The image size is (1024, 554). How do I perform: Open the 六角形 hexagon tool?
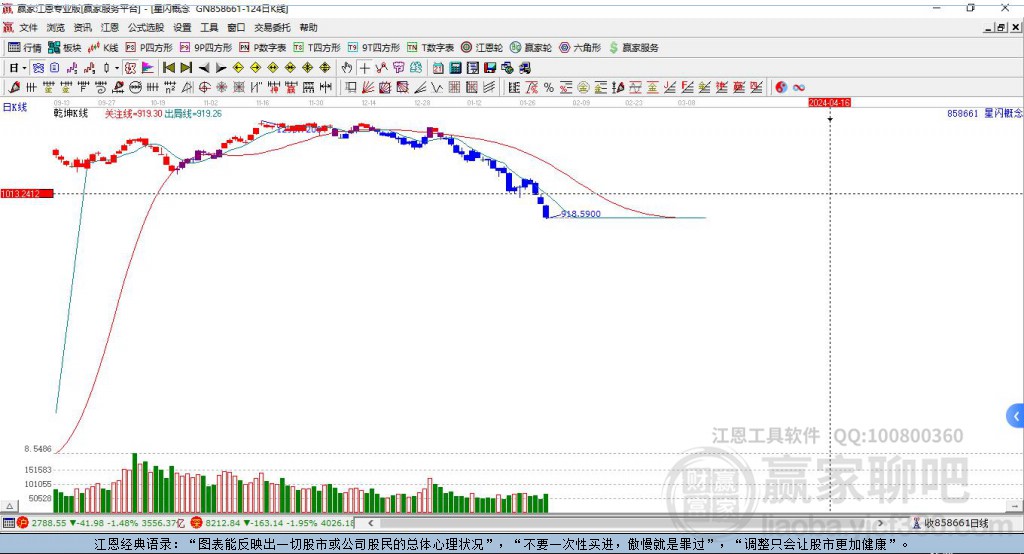(580, 48)
